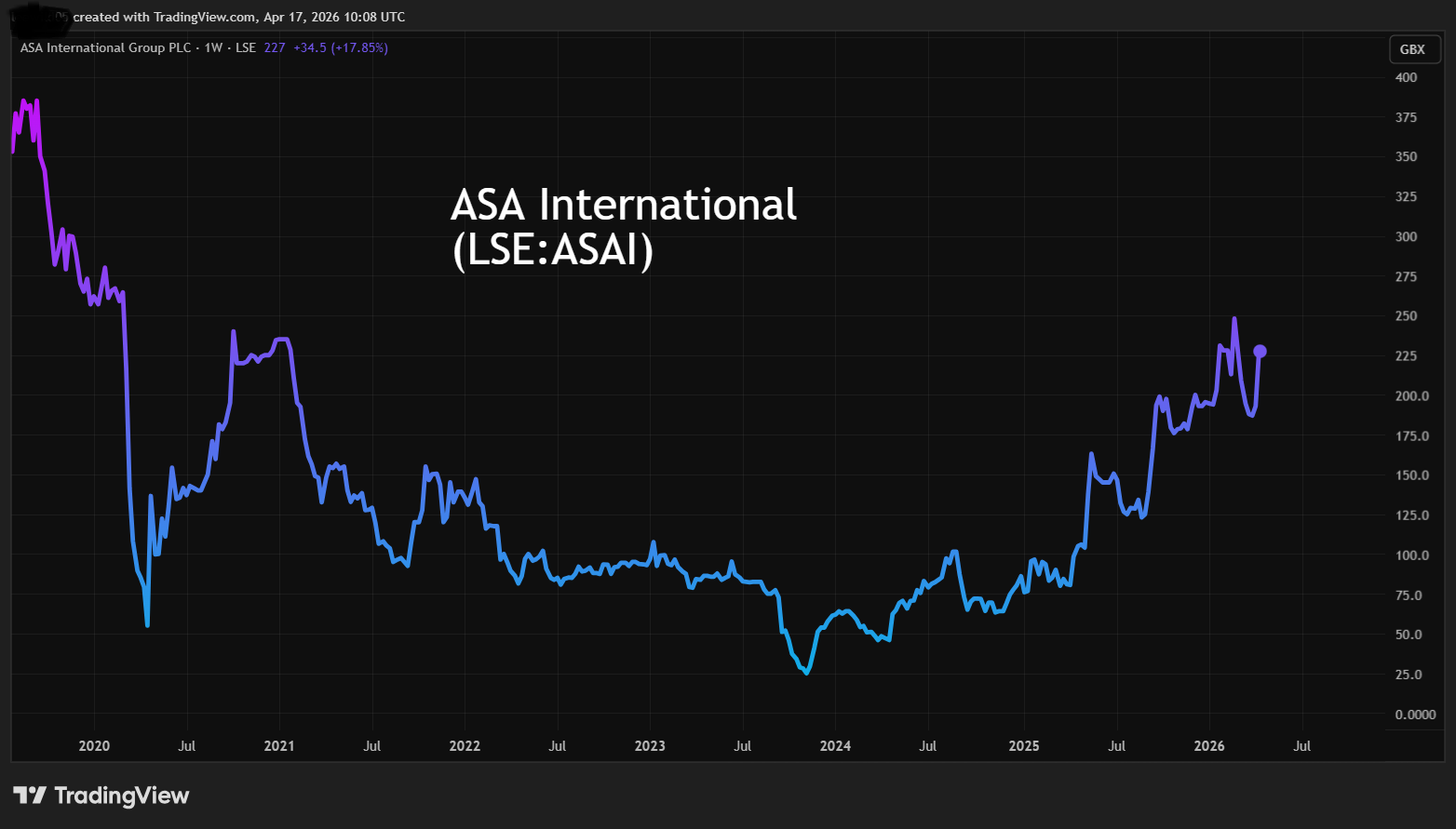Screen dimensions: 1456x829
Task: Click the 2020 label on time axis
Action: [93, 745]
